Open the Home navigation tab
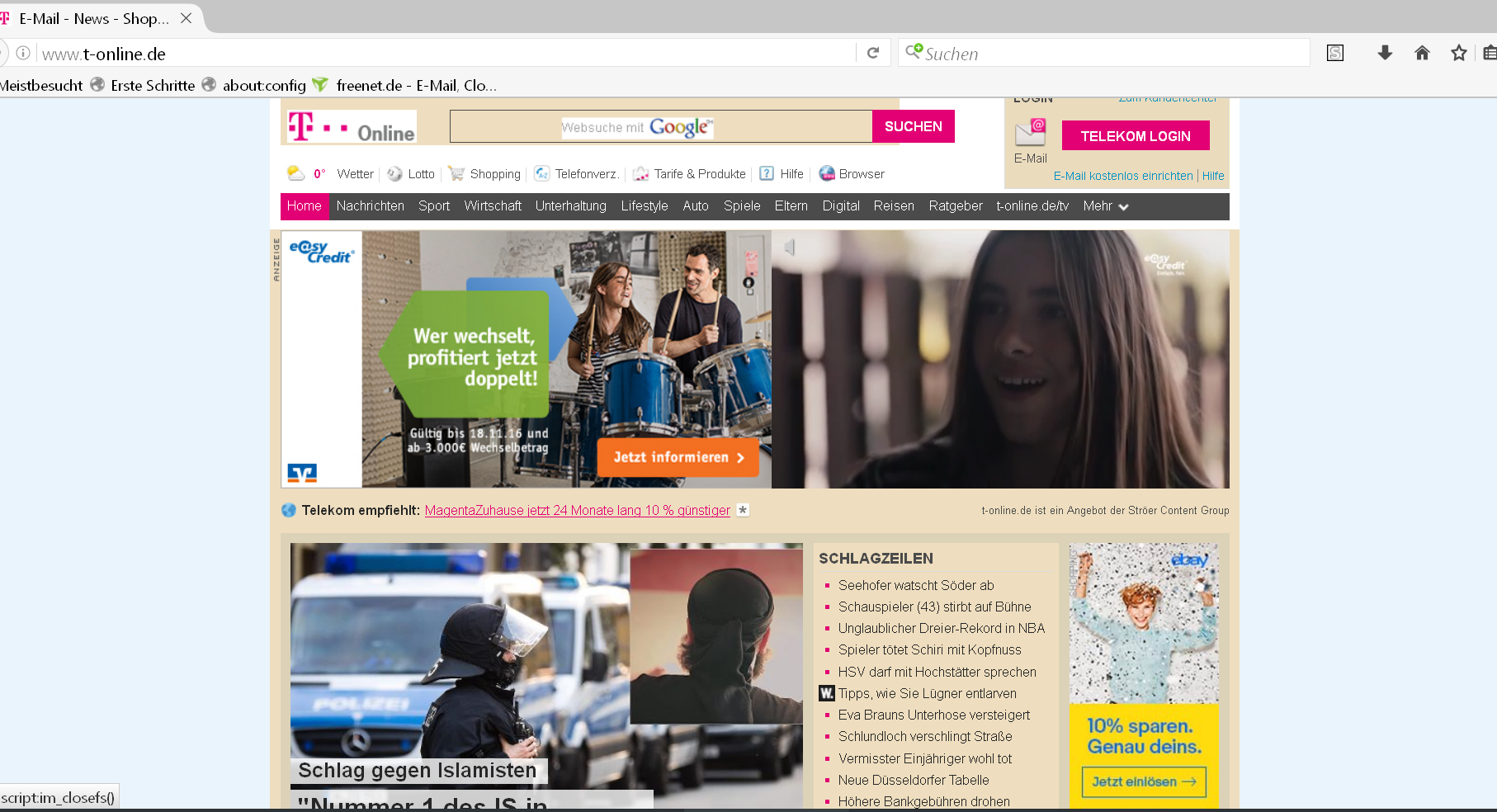The width and height of the screenshot is (1497, 812). tap(305, 206)
